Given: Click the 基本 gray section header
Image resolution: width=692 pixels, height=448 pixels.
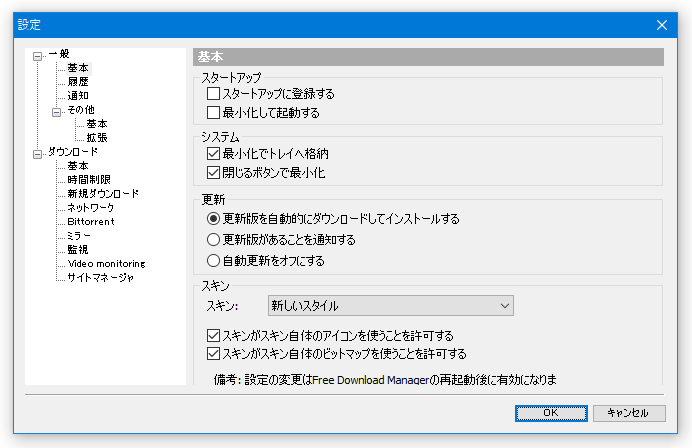Looking at the screenshot, I should [x=428, y=57].
